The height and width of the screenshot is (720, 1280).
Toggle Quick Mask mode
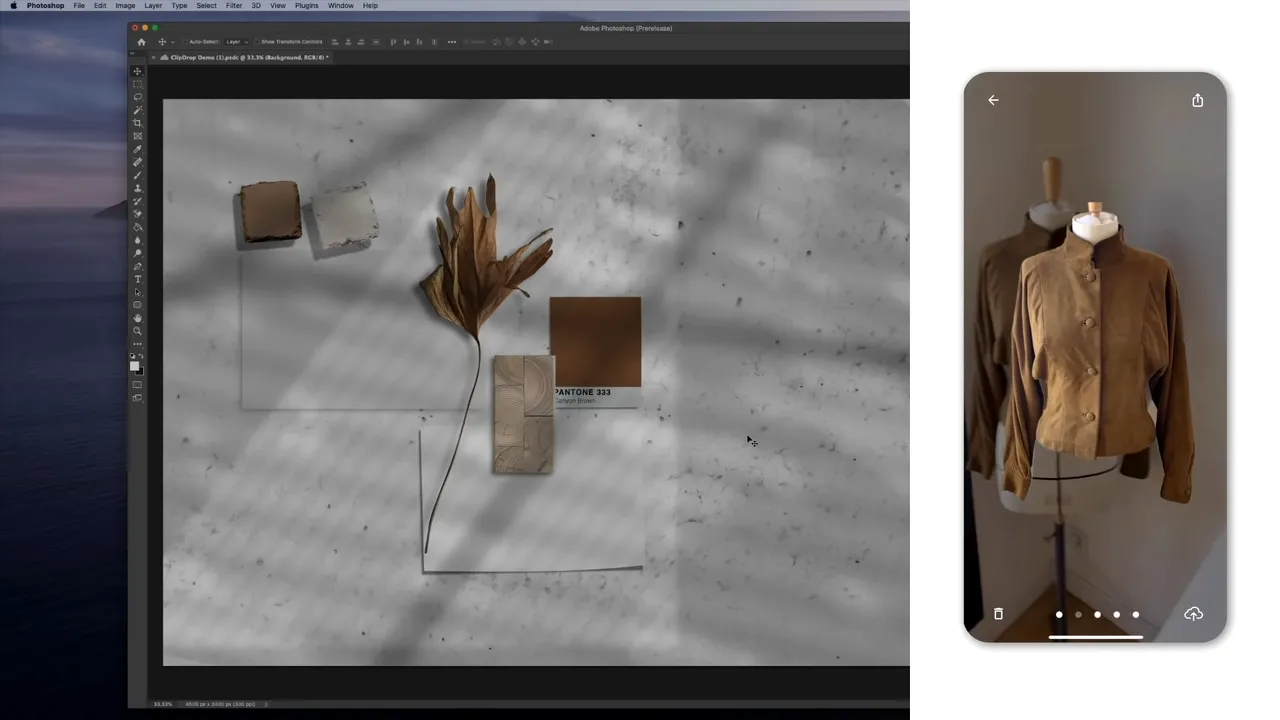pos(137,385)
